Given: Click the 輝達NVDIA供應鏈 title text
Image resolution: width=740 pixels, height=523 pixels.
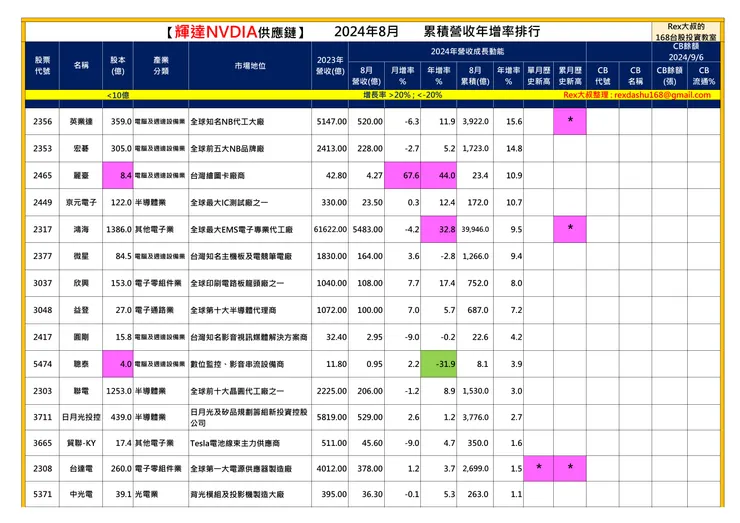Looking at the screenshot, I should [235, 32].
